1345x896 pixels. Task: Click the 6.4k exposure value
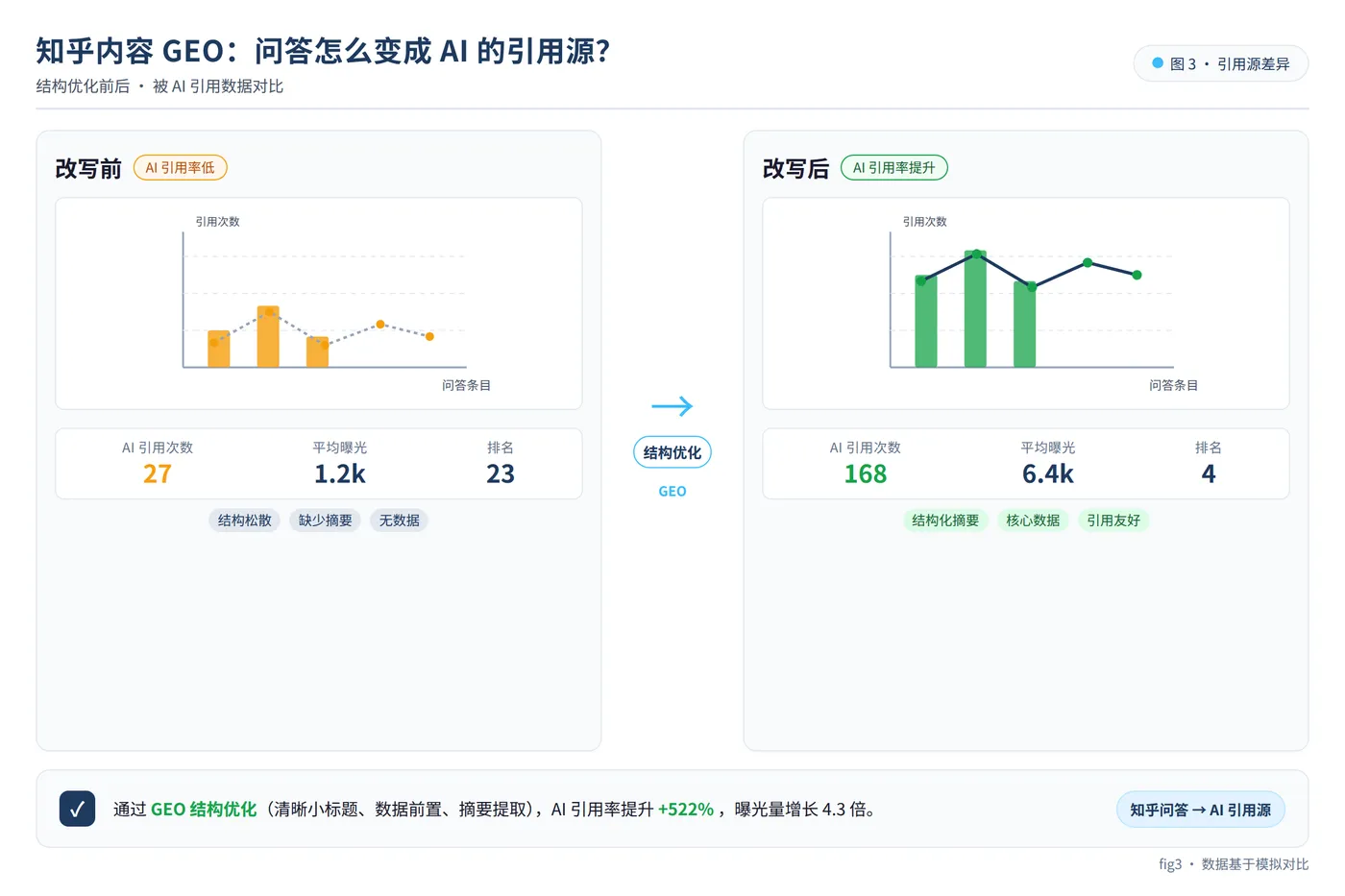(1048, 474)
